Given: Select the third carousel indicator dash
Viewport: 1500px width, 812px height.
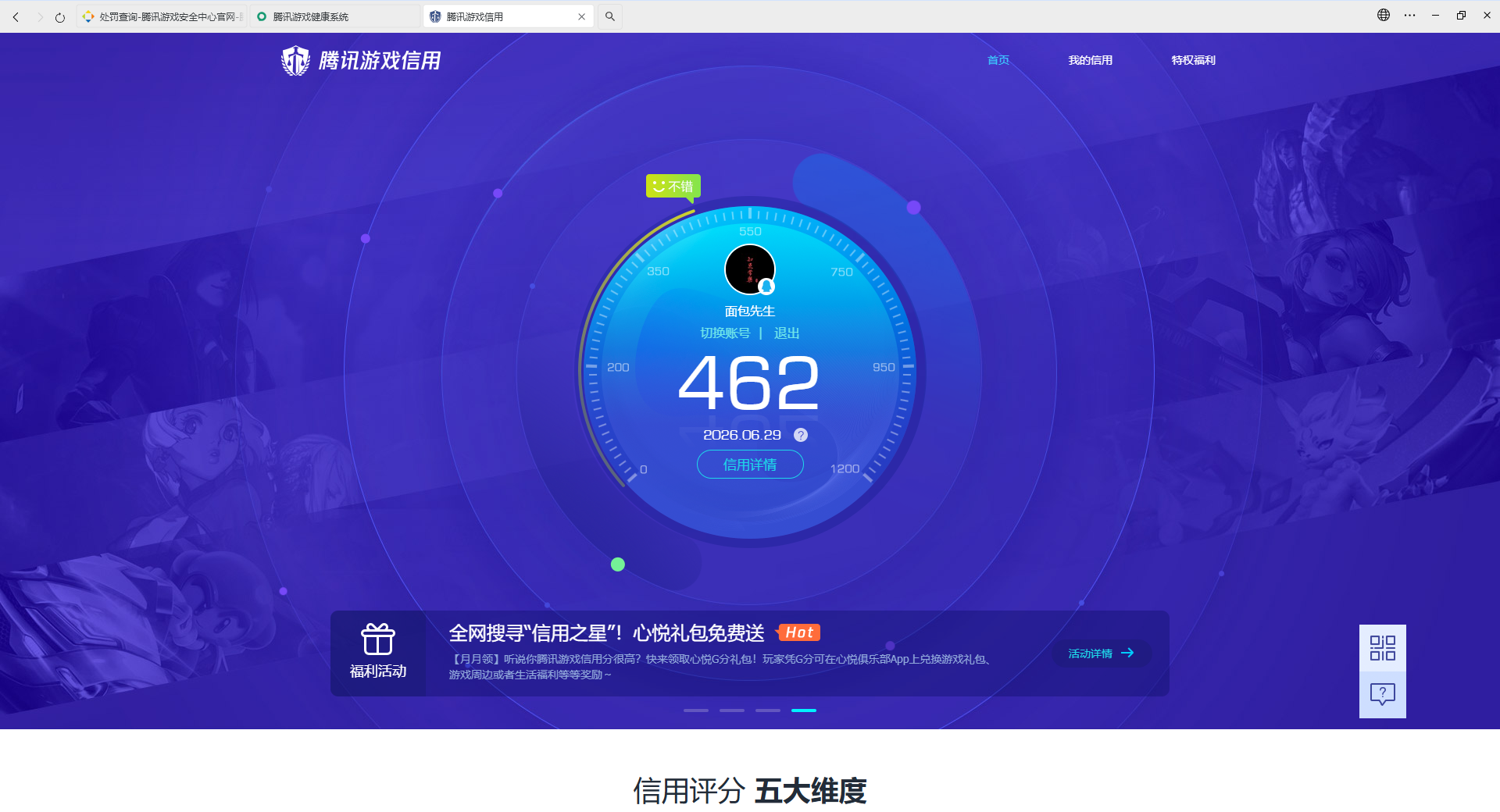Looking at the screenshot, I should coord(768,710).
